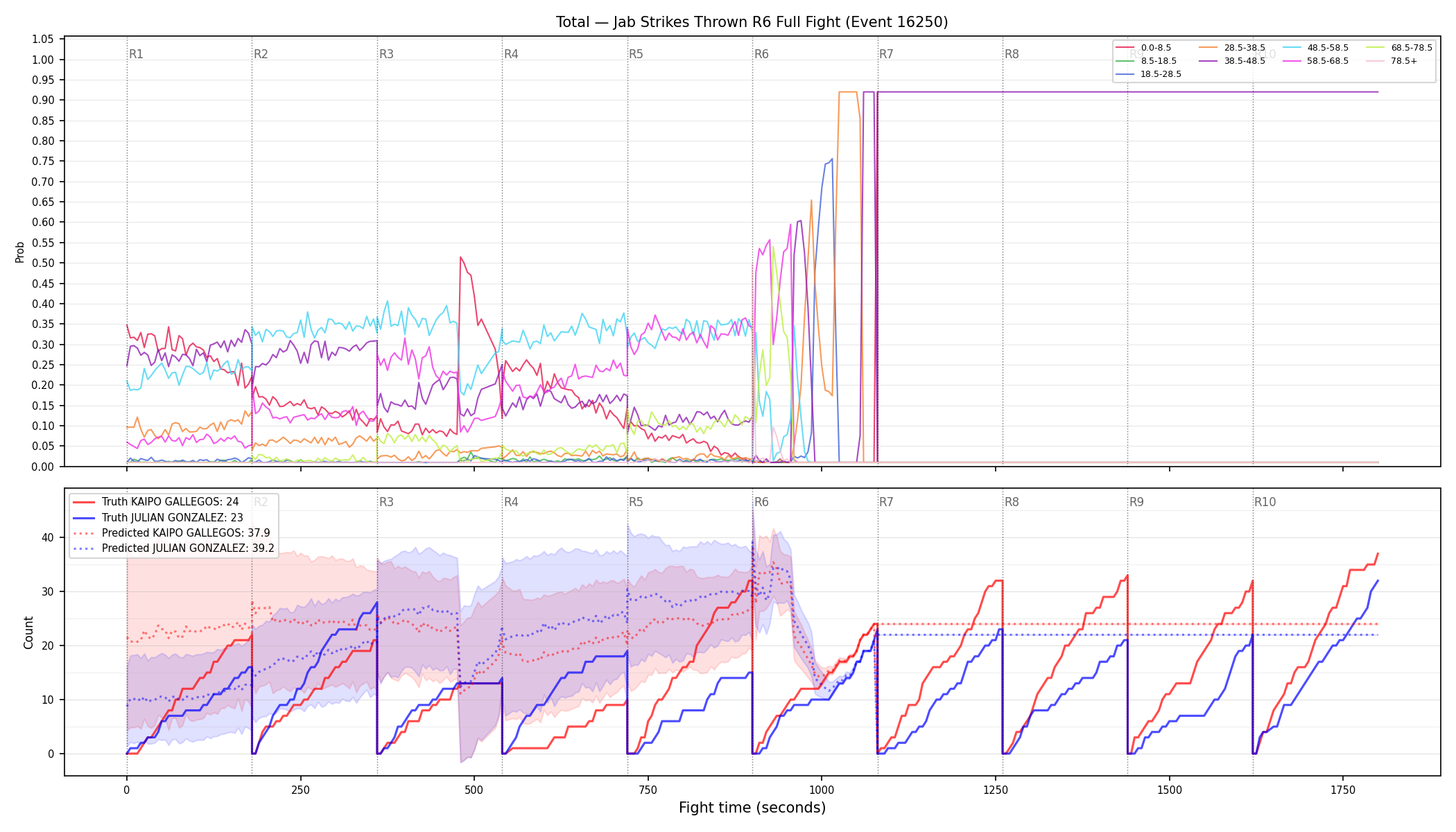Click the 1250 tick on the time axis

(x=996, y=790)
